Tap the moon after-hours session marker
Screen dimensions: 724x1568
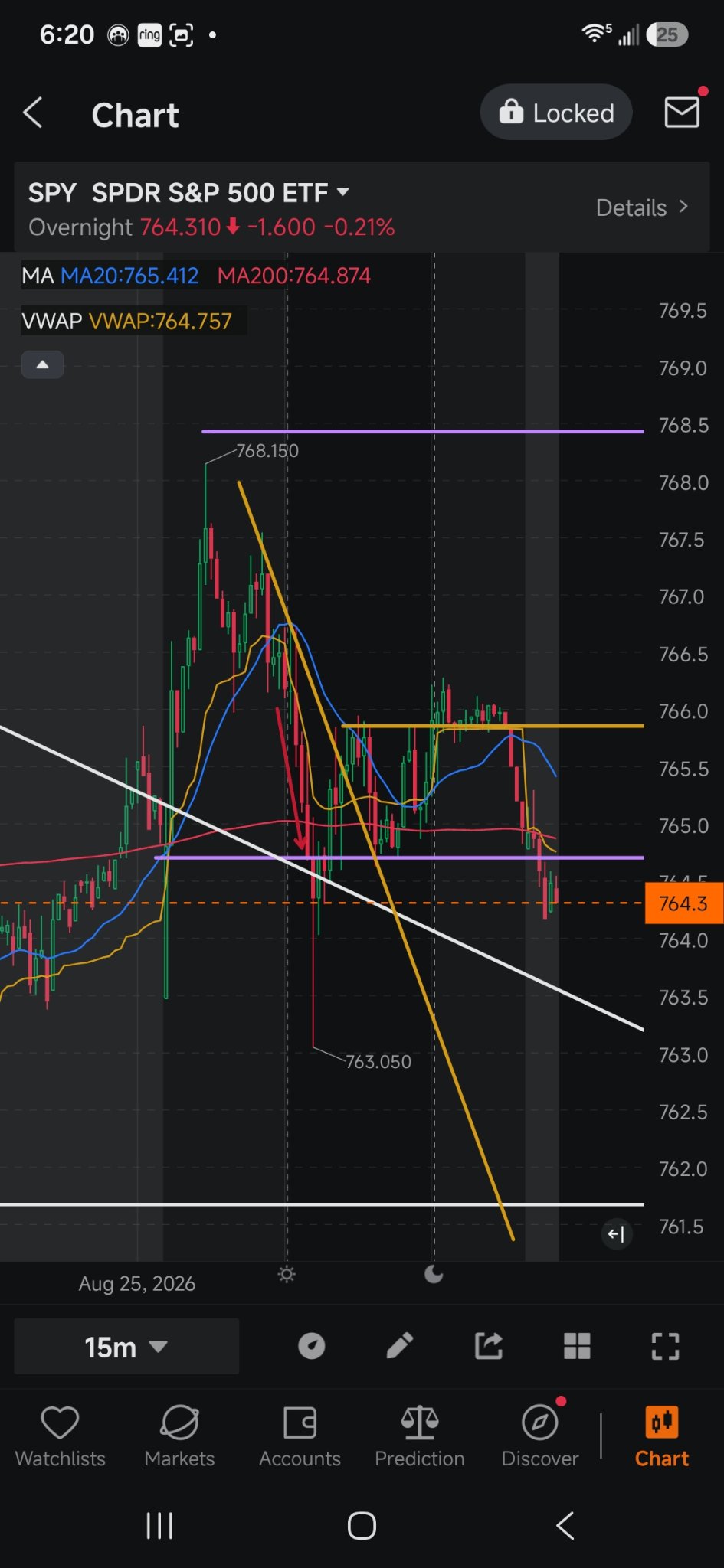click(x=434, y=1274)
